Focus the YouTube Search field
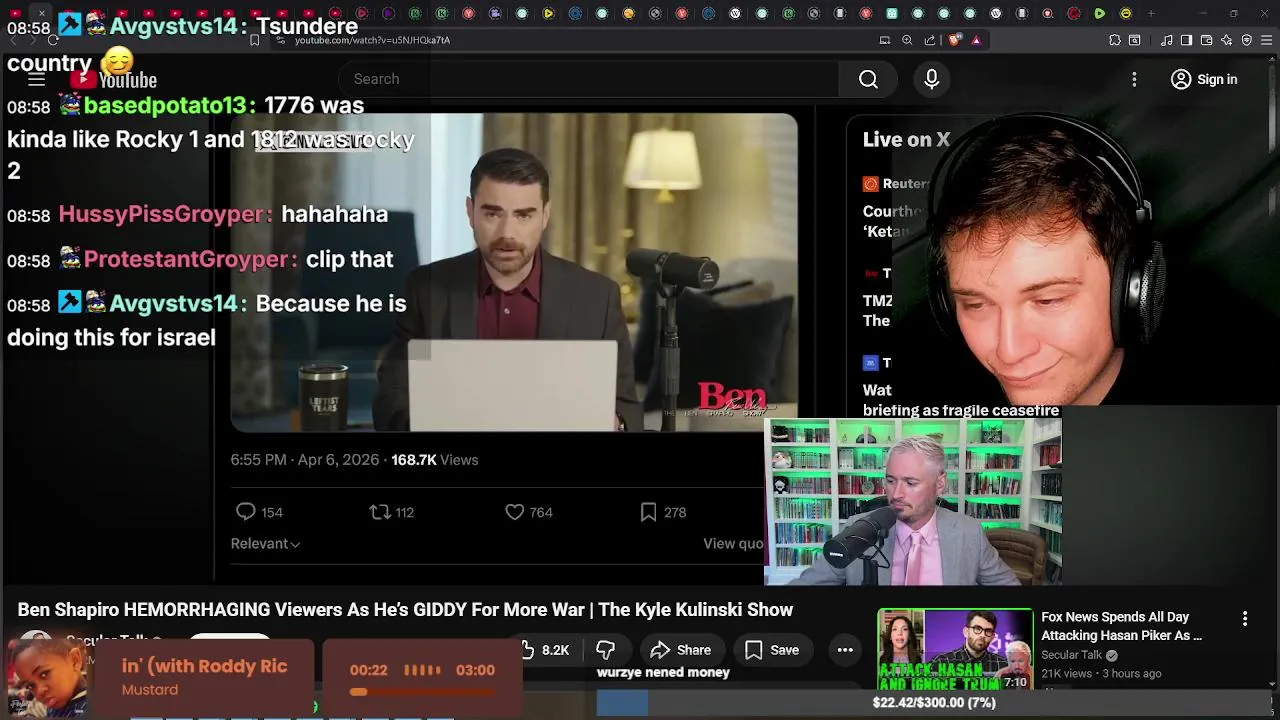Viewport: 1280px width, 720px height. click(590, 79)
